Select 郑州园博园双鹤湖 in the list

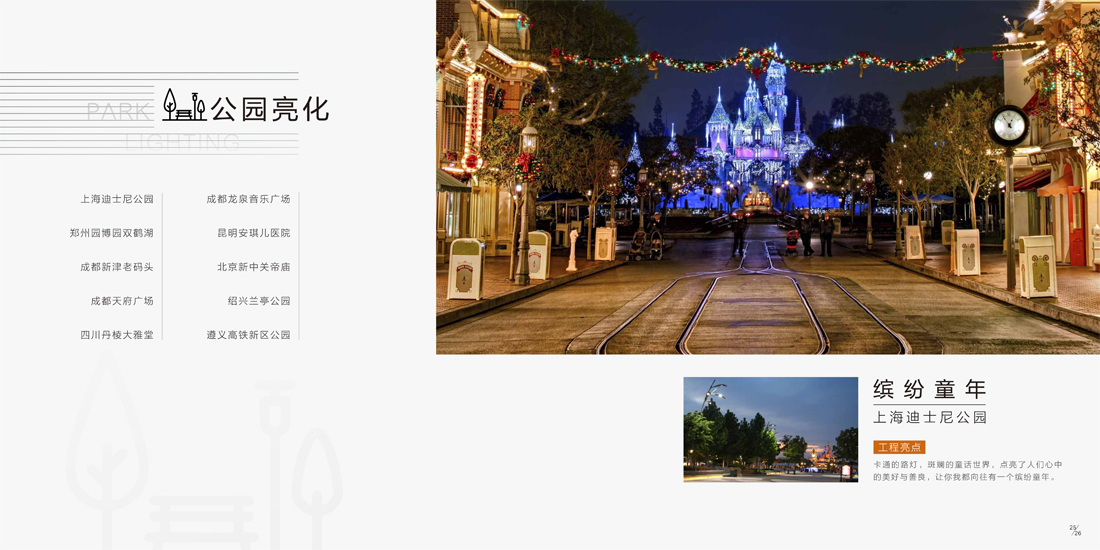112,233
